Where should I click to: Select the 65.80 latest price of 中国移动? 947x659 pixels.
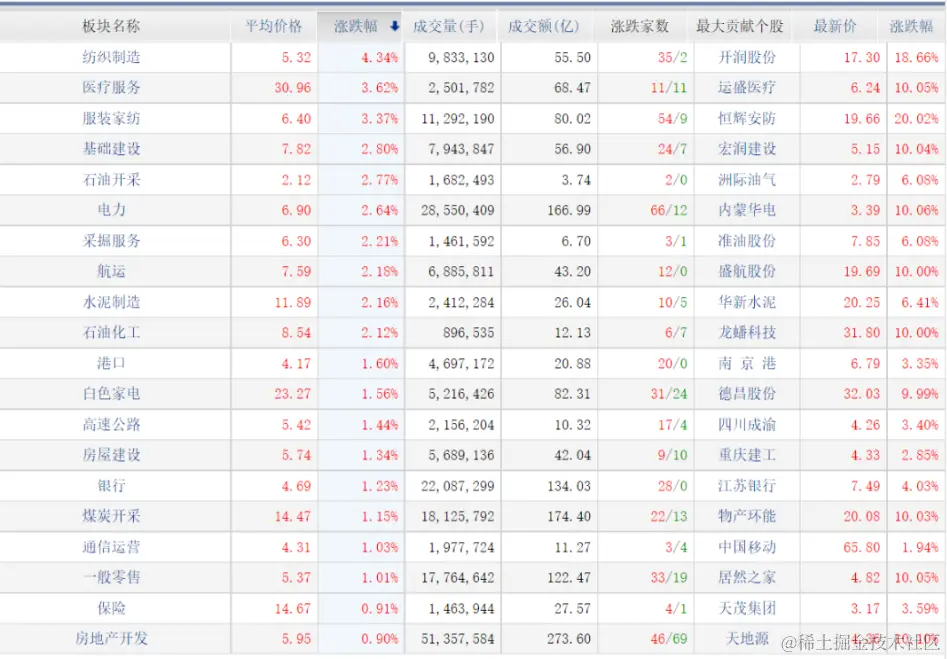point(861,547)
